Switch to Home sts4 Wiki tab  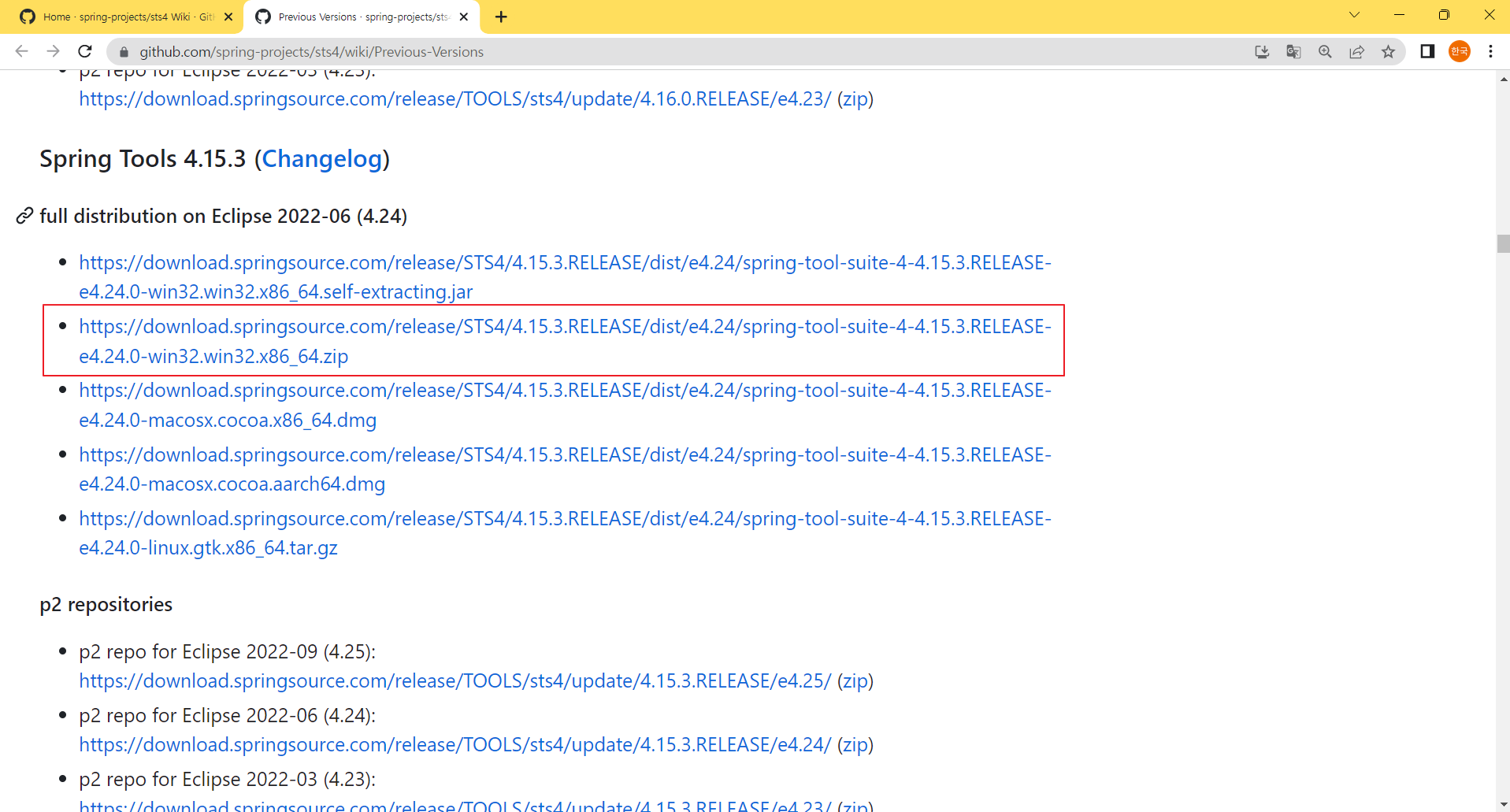click(126, 17)
